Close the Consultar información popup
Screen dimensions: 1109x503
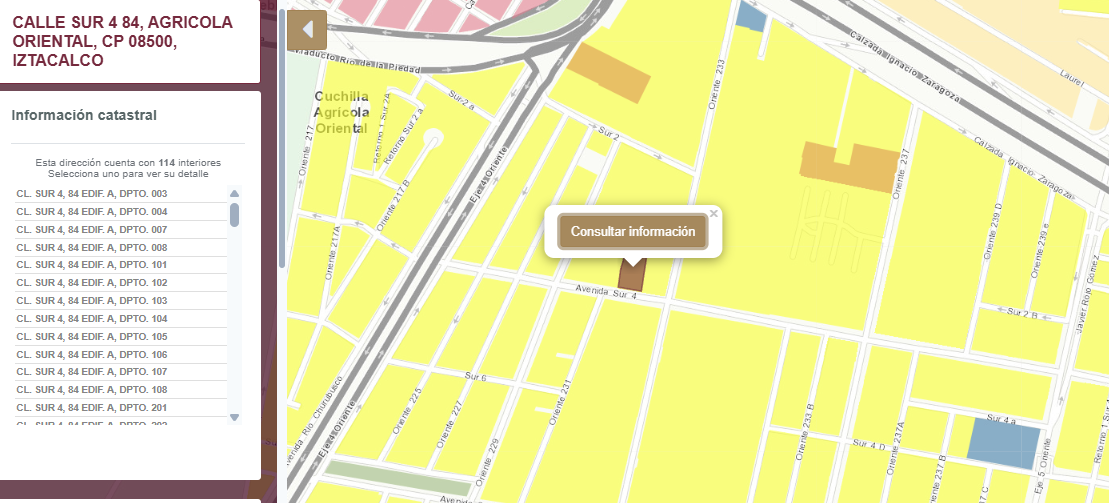click(714, 213)
